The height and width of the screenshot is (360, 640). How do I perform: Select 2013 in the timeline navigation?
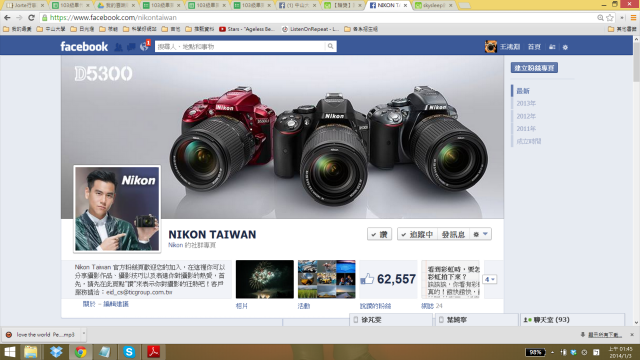click(x=526, y=103)
